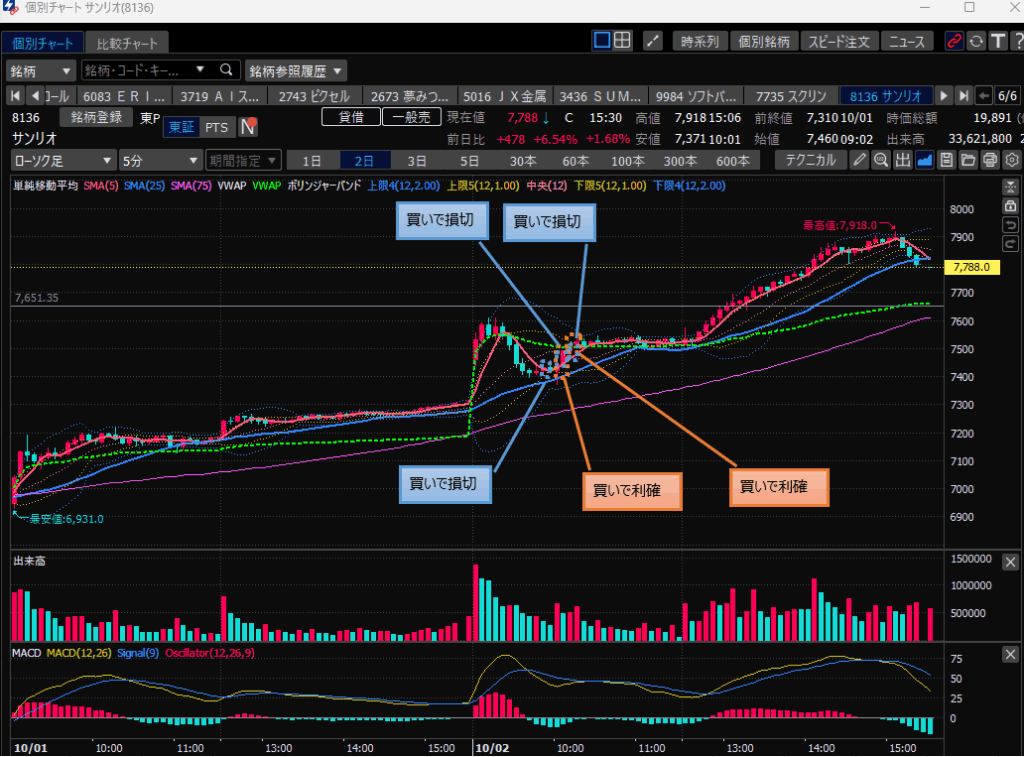Switch to four-pane grid layout
1024x757 pixels.
click(x=622, y=41)
